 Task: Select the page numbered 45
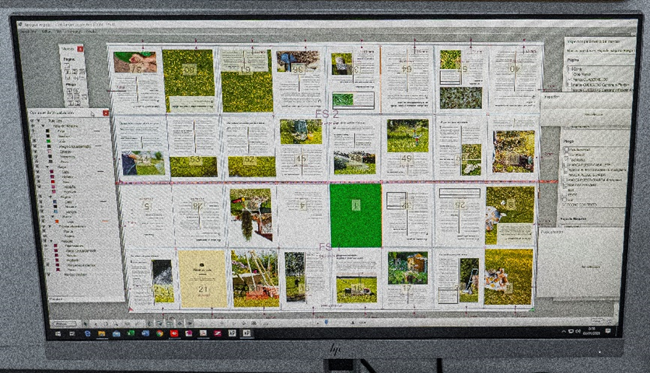[x=301, y=148]
